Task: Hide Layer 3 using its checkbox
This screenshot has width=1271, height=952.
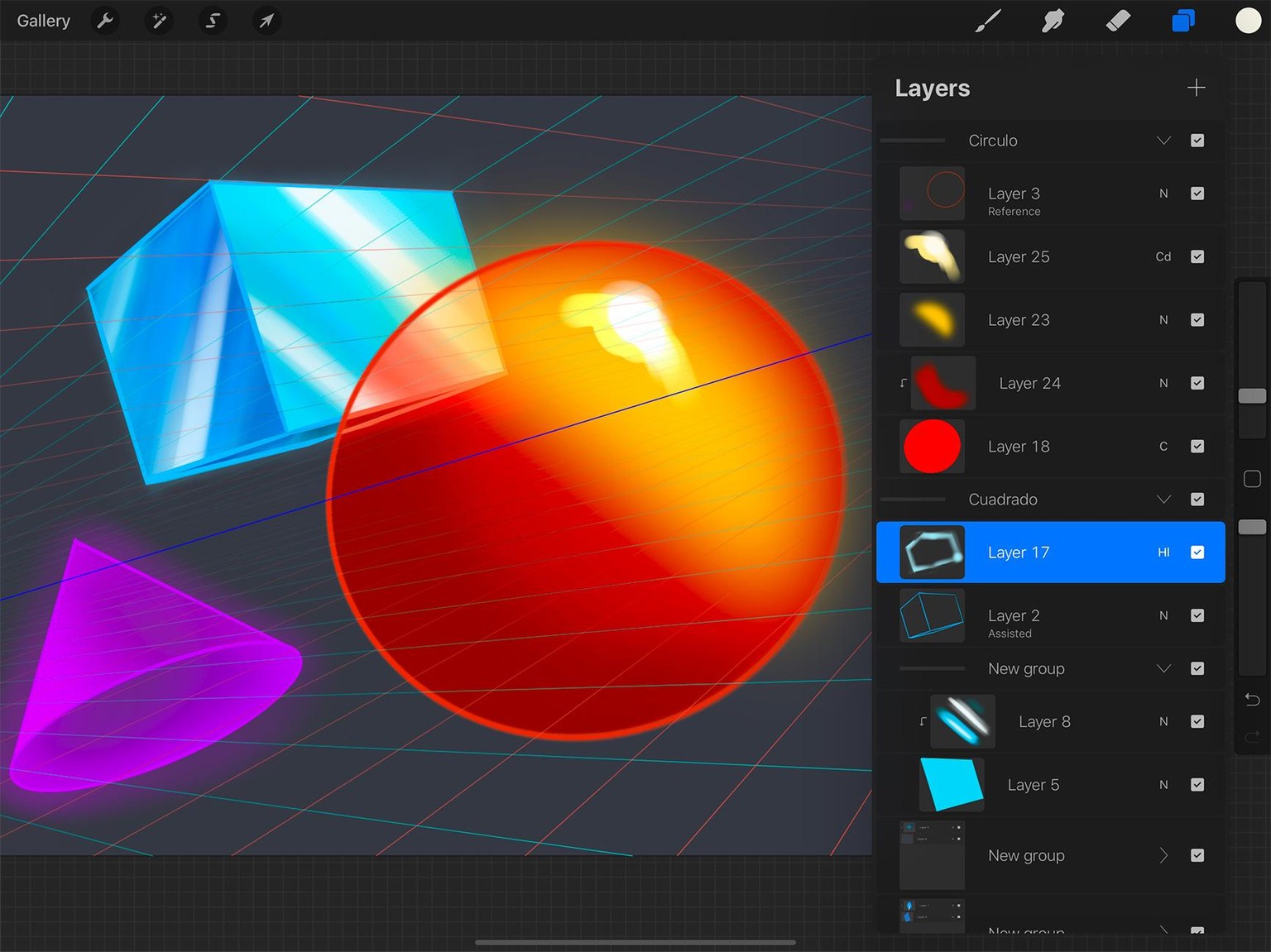Action: pos(1197,194)
